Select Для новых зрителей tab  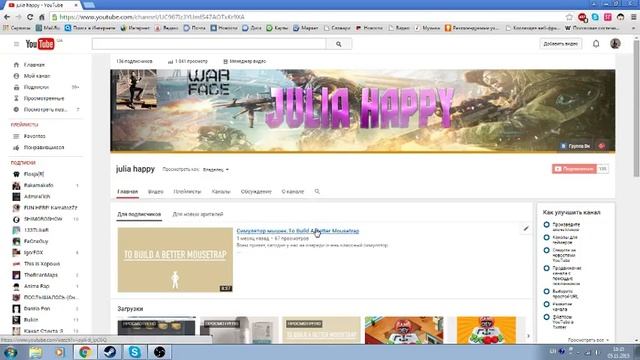click(x=198, y=214)
